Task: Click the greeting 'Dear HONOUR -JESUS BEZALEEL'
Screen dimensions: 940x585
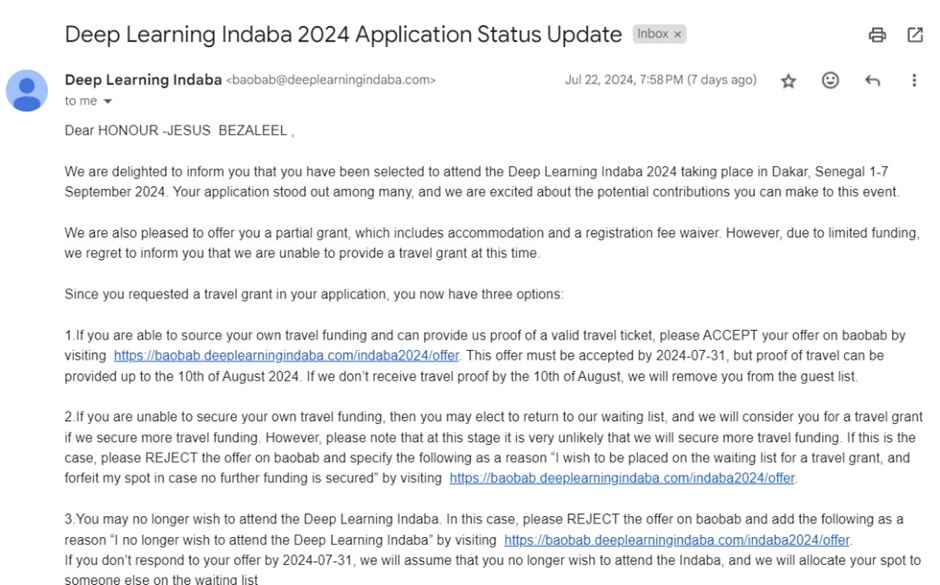Action: coord(176,131)
